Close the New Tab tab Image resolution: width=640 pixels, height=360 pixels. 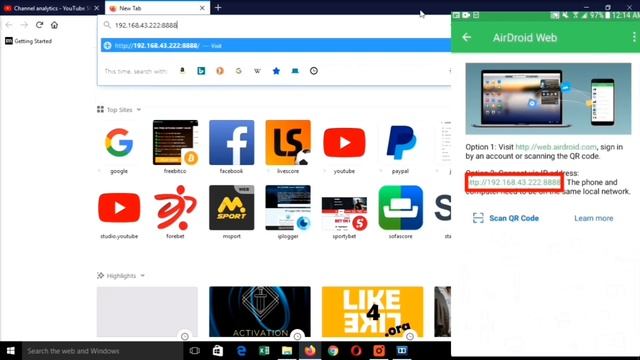pyautogui.click(x=202, y=8)
